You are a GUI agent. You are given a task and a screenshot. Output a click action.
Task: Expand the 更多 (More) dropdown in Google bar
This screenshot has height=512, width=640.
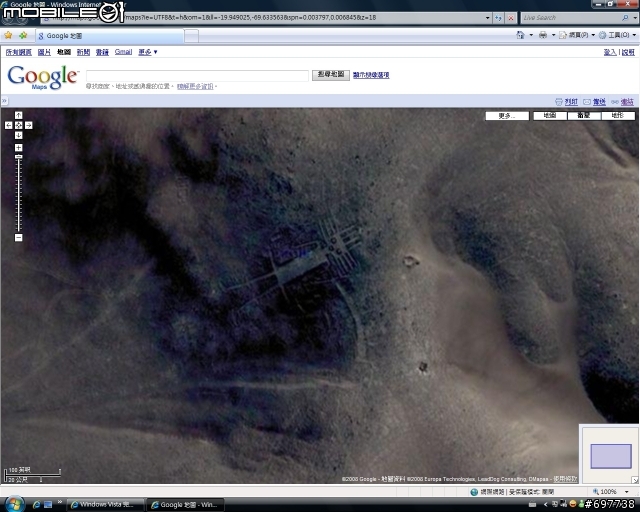[148, 52]
